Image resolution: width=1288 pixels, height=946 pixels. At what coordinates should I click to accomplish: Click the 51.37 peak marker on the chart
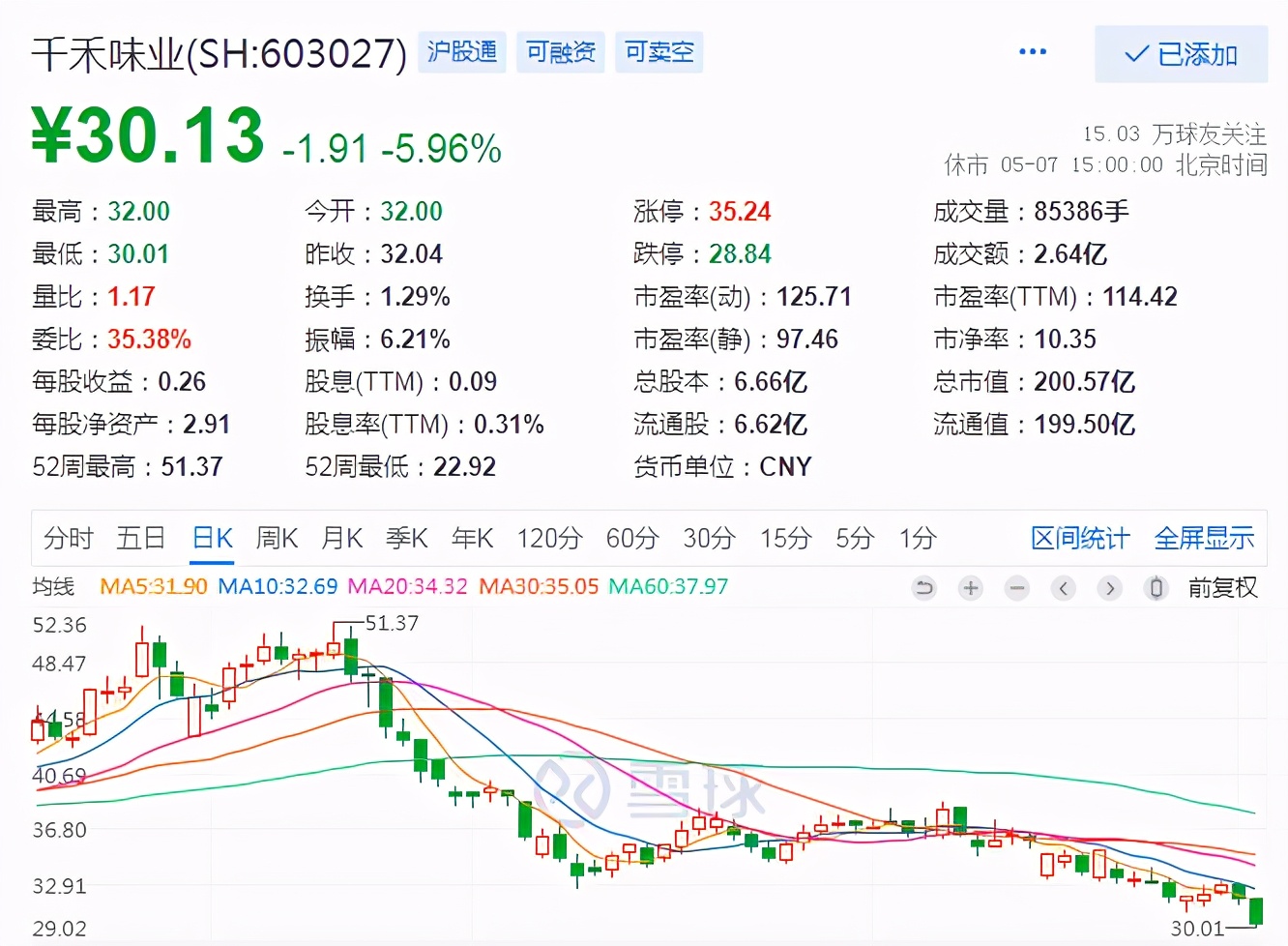pos(393,624)
